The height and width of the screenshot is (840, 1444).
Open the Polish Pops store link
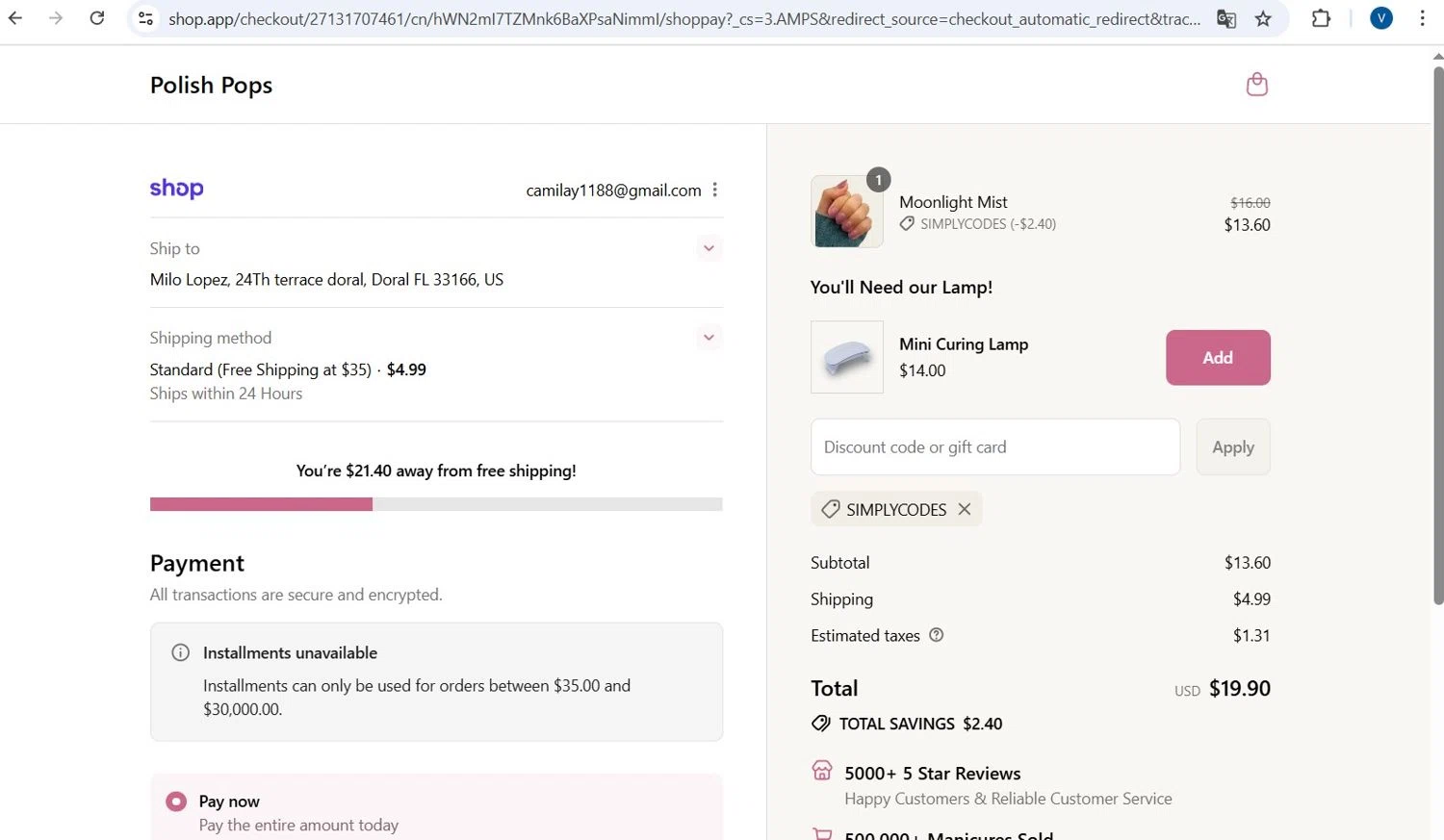pyautogui.click(x=211, y=85)
